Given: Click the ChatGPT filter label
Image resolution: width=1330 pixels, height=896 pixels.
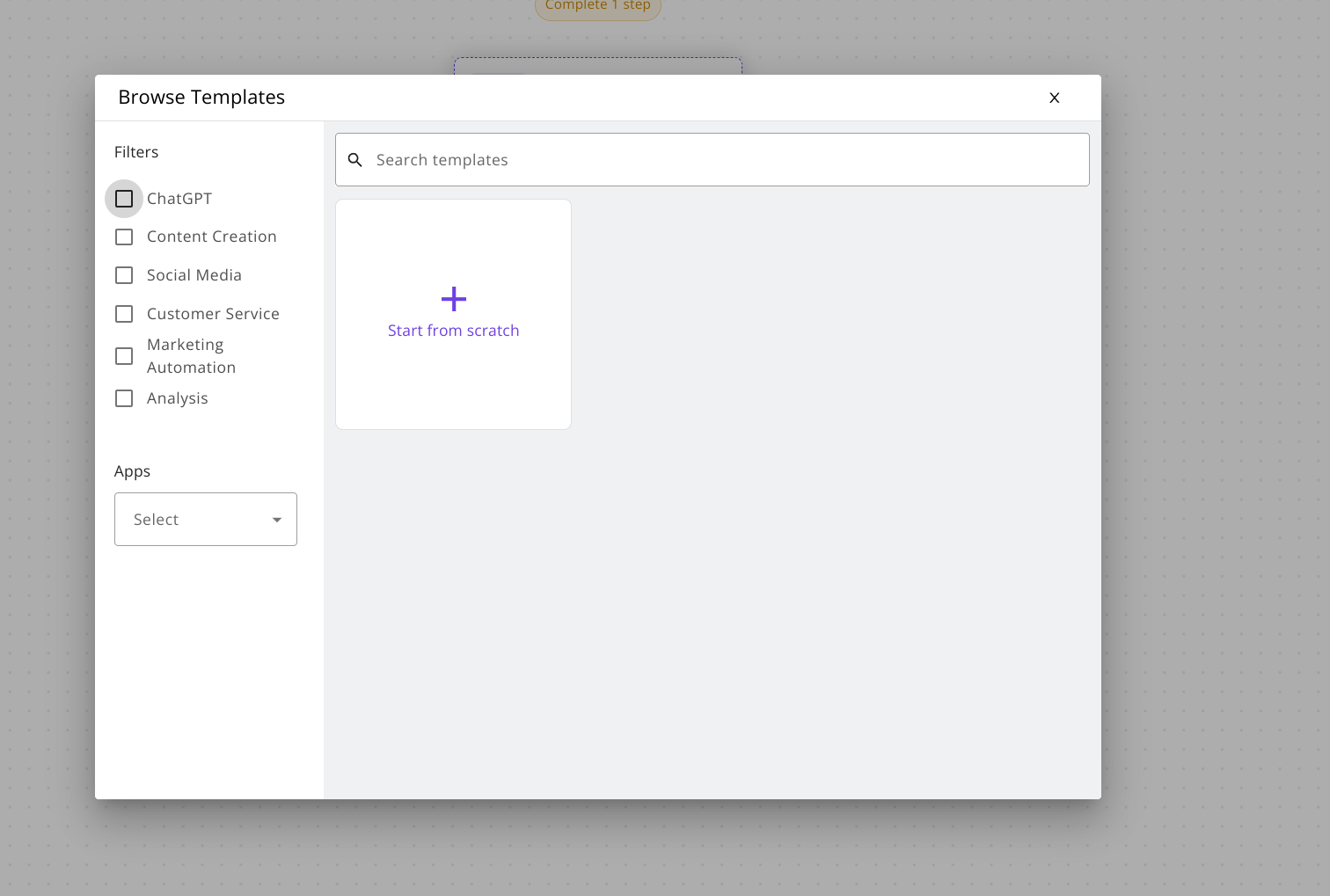Looking at the screenshot, I should [x=179, y=199].
